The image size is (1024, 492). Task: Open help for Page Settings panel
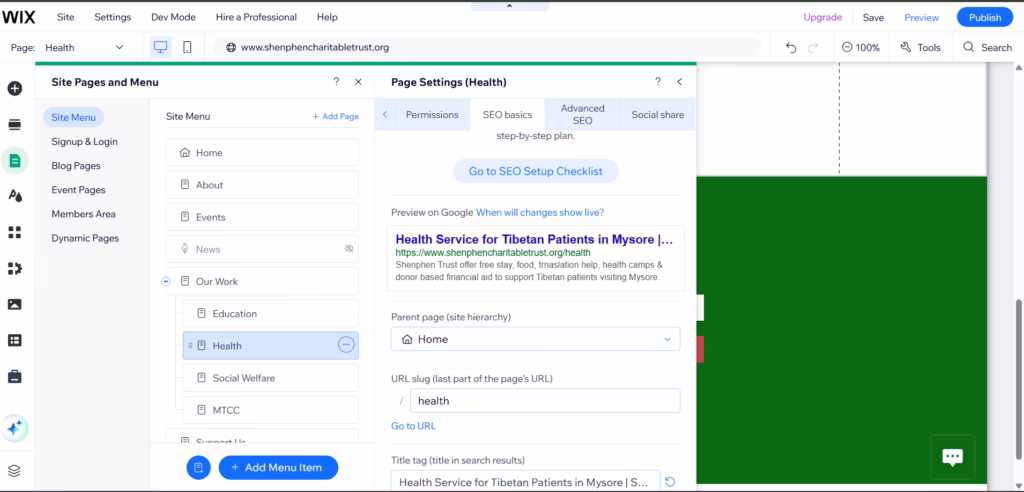[658, 82]
